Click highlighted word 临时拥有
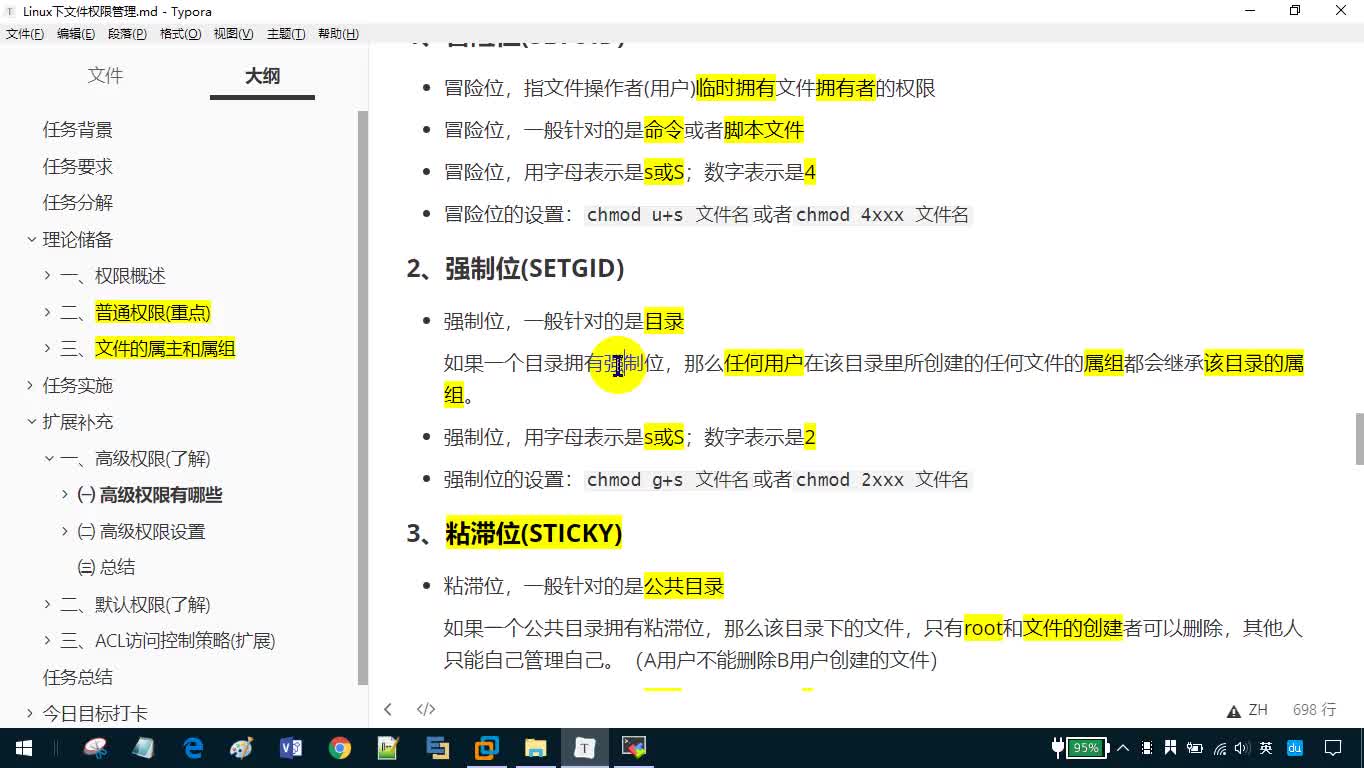The height and width of the screenshot is (768, 1364). (736, 88)
